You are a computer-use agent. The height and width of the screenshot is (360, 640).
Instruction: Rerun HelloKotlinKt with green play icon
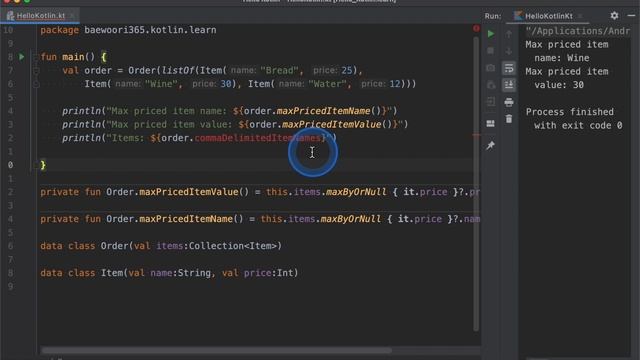pos(491,34)
